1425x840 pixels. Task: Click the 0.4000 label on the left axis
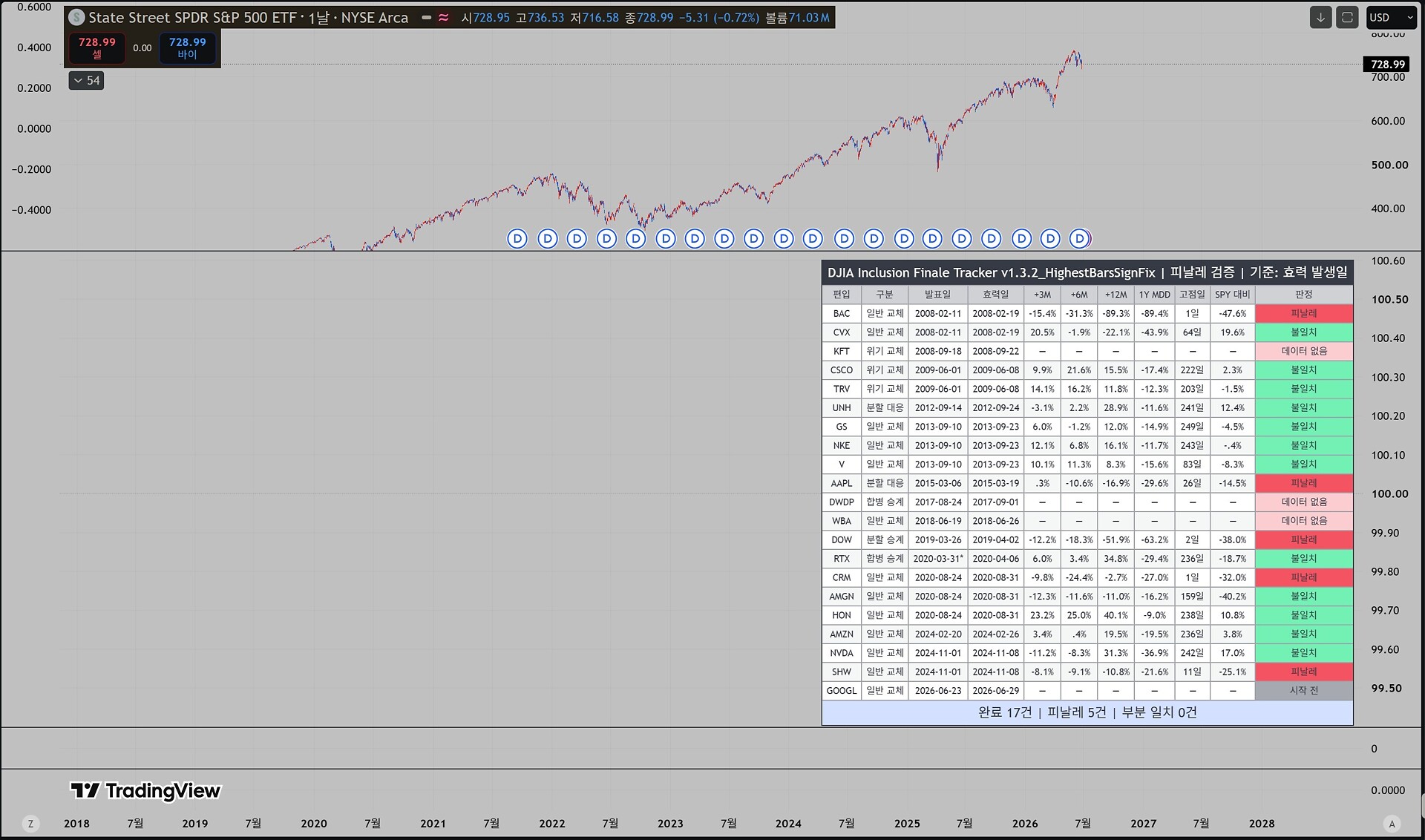pos(34,47)
